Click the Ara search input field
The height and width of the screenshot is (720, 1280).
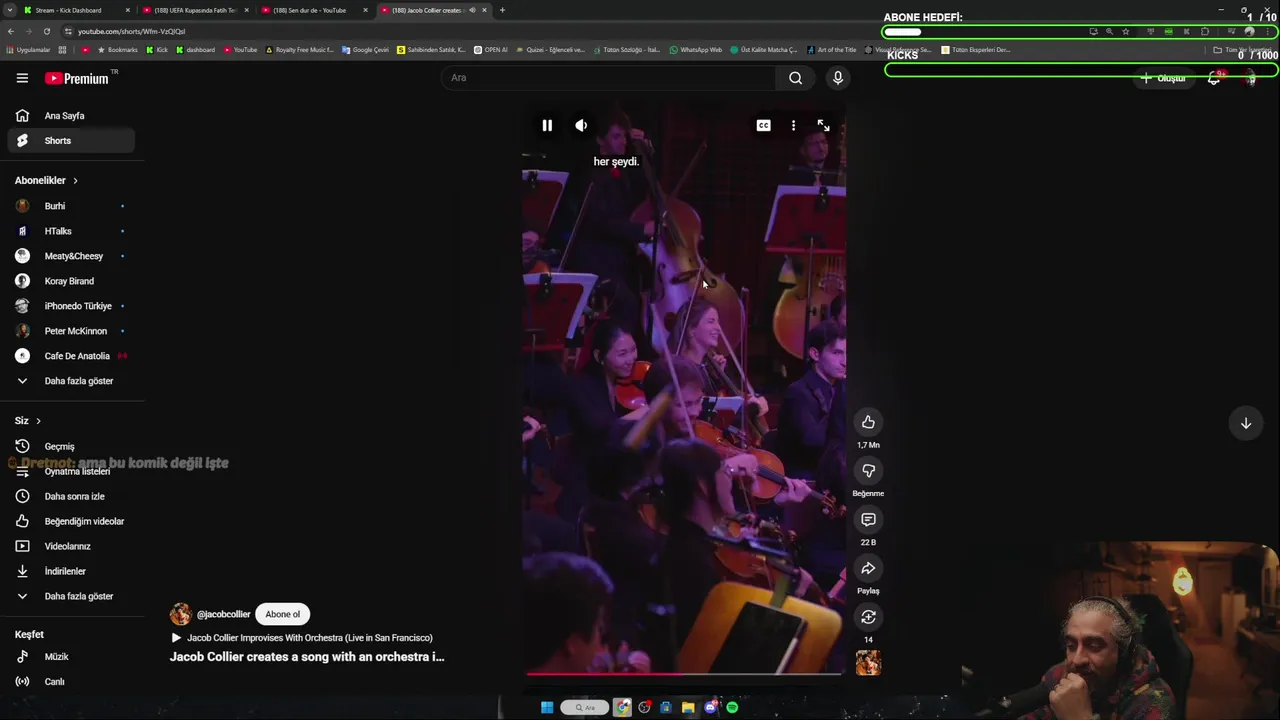coord(608,78)
